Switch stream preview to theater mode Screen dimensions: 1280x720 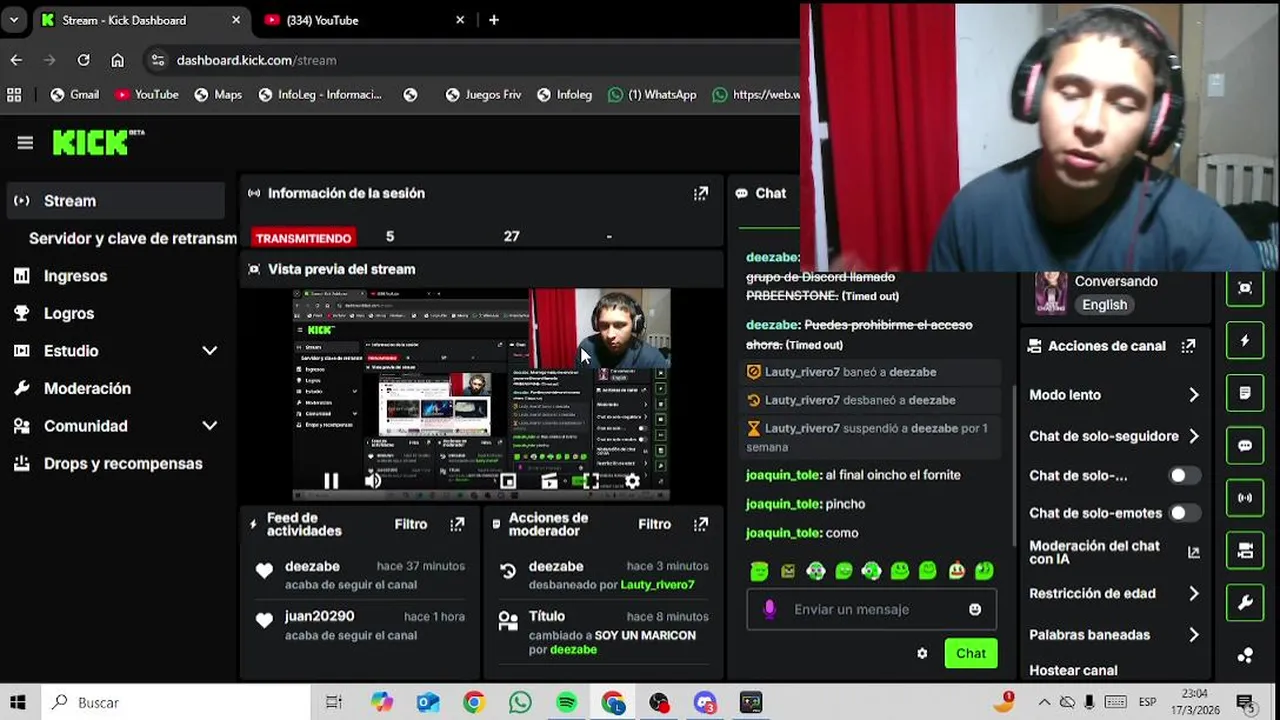point(549,481)
